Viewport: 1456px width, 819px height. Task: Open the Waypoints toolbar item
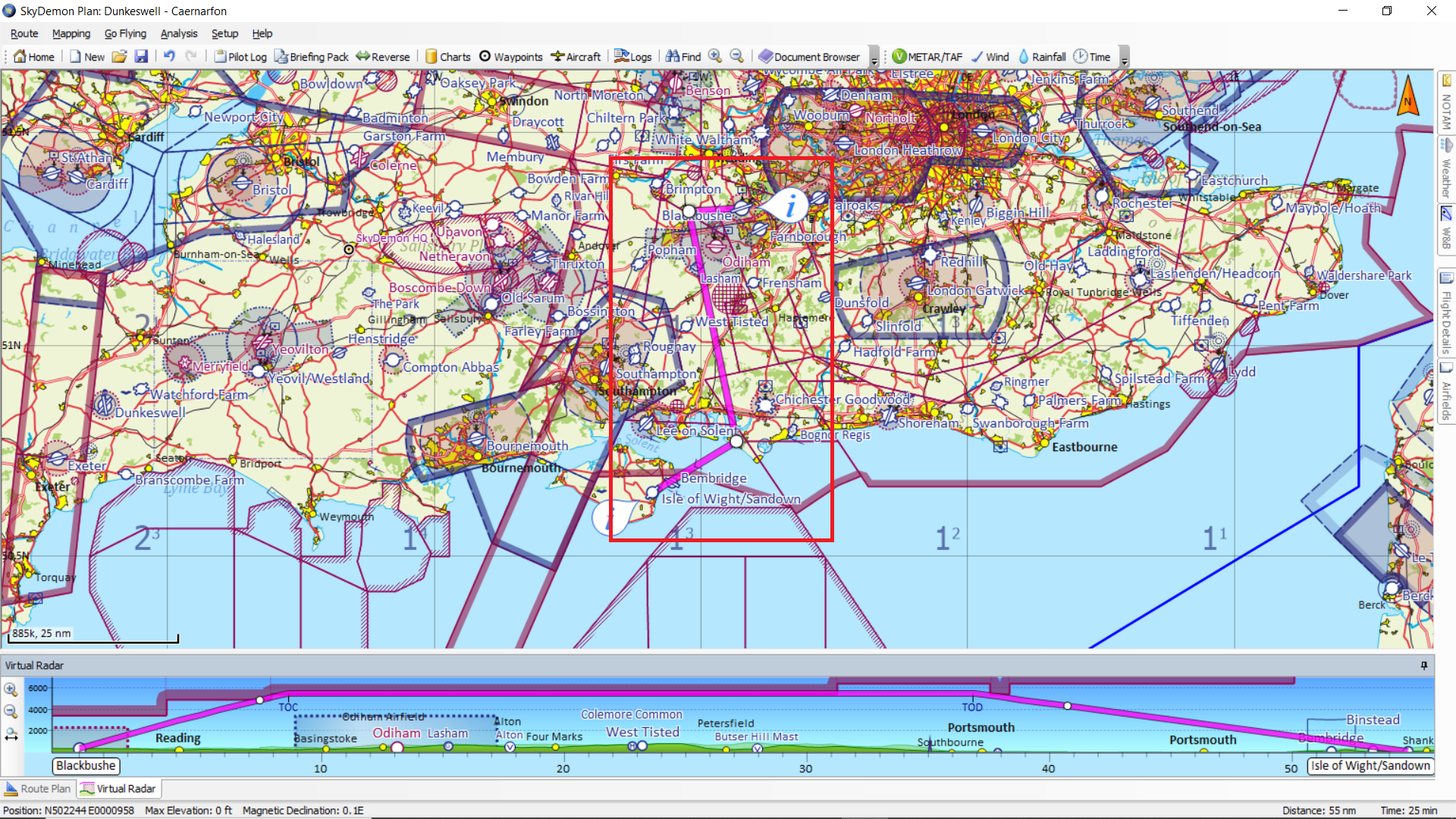pyautogui.click(x=511, y=57)
